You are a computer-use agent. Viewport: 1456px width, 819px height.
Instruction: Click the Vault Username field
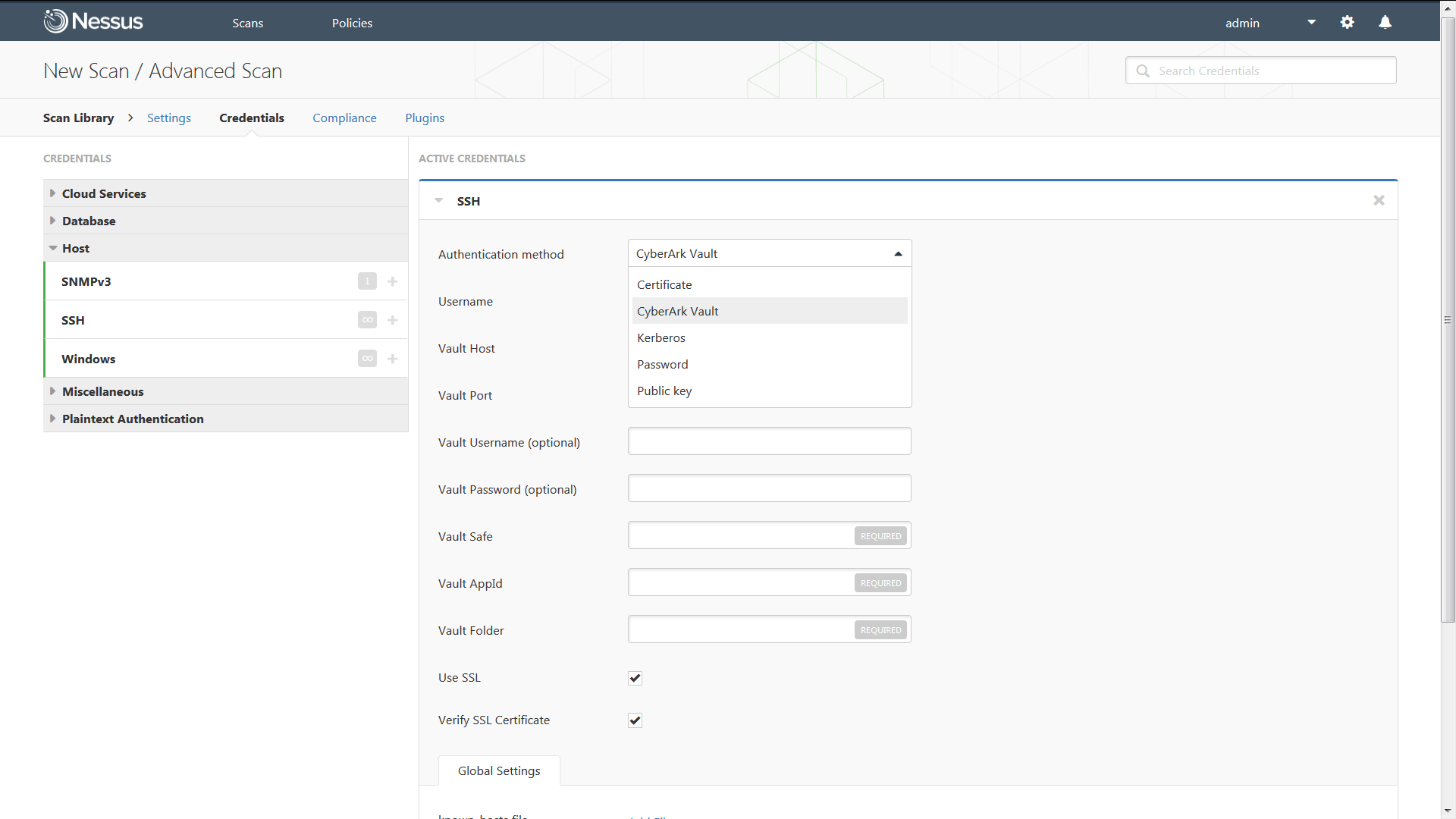click(x=769, y=441)
